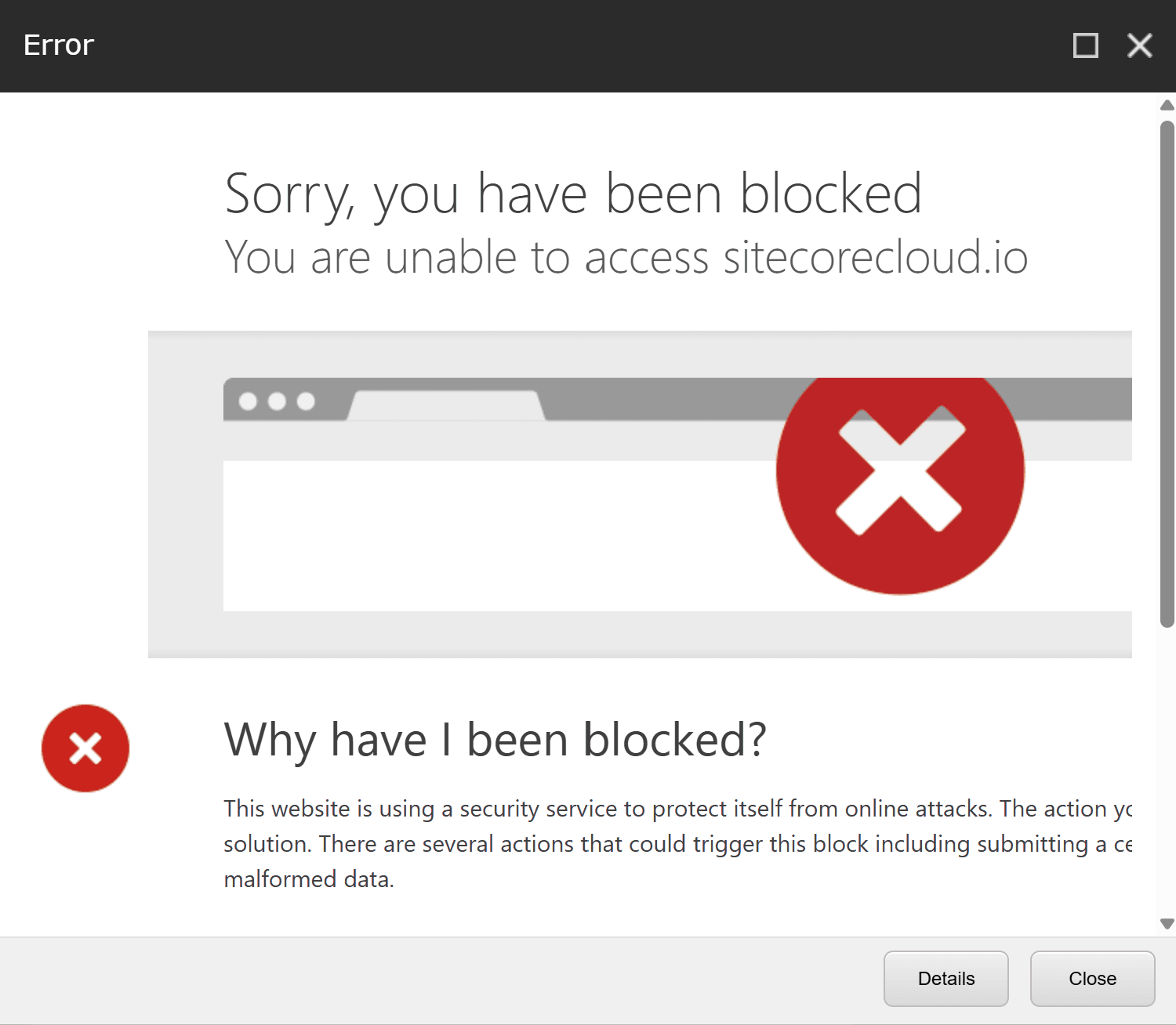Click the vertical scrollbar thumb
Screen dimensions: 1176x1025
(x=1167, y=374)
